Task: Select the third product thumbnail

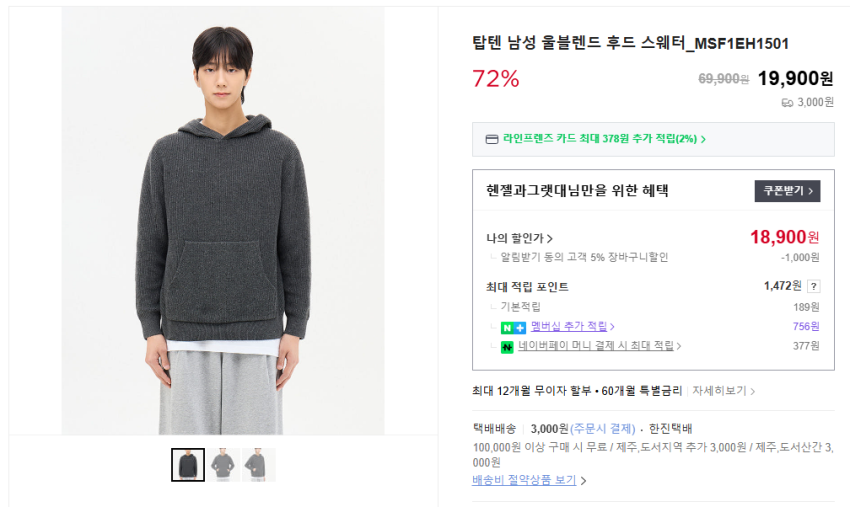Action: point(258,465)
